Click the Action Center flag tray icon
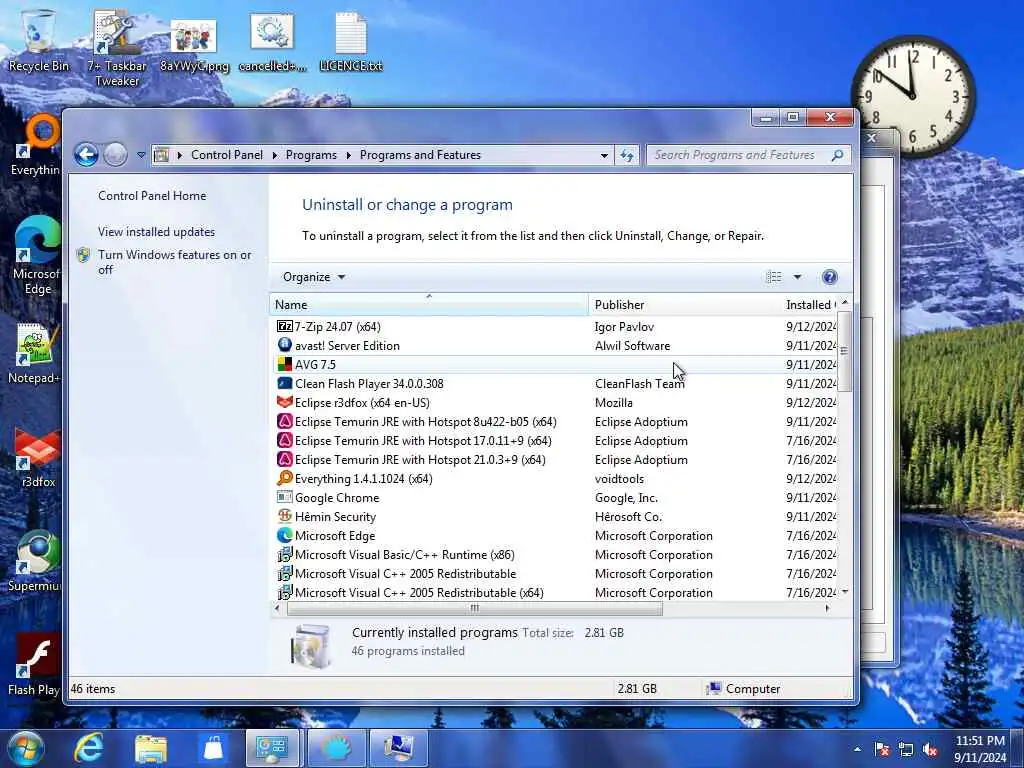This screenshot has height=768, width=1024. point(882,749)
